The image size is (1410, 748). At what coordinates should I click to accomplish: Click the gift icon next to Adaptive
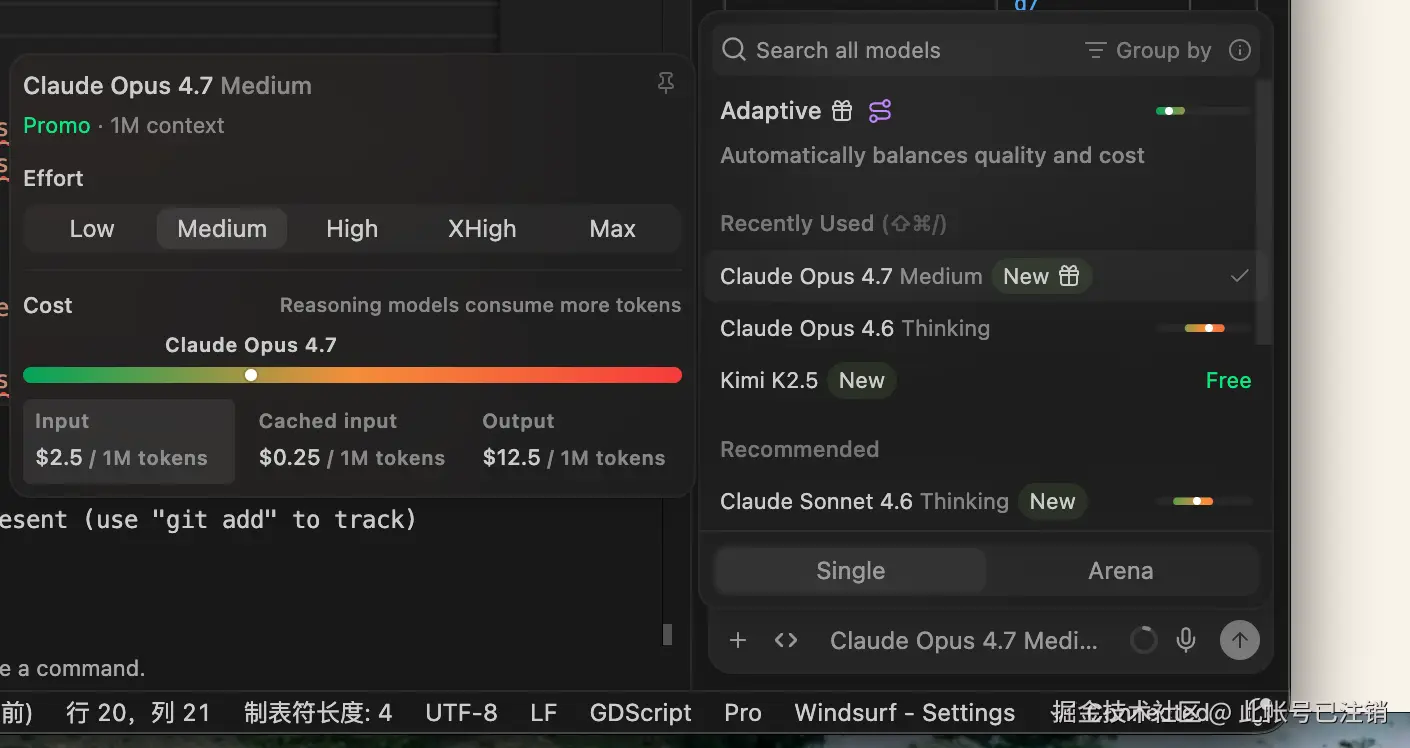[843, 111]
